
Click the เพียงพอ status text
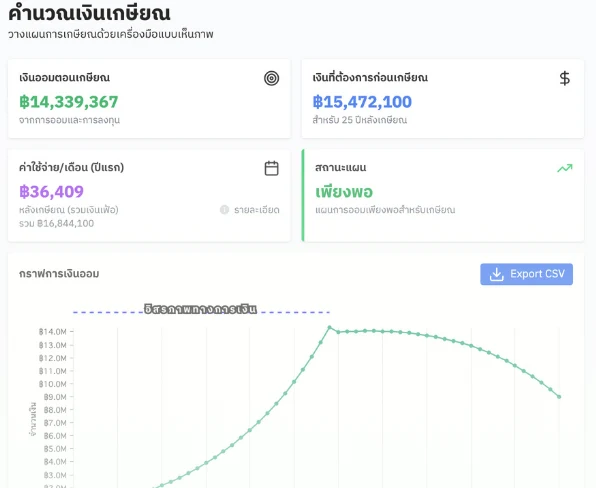click(344, 192)
